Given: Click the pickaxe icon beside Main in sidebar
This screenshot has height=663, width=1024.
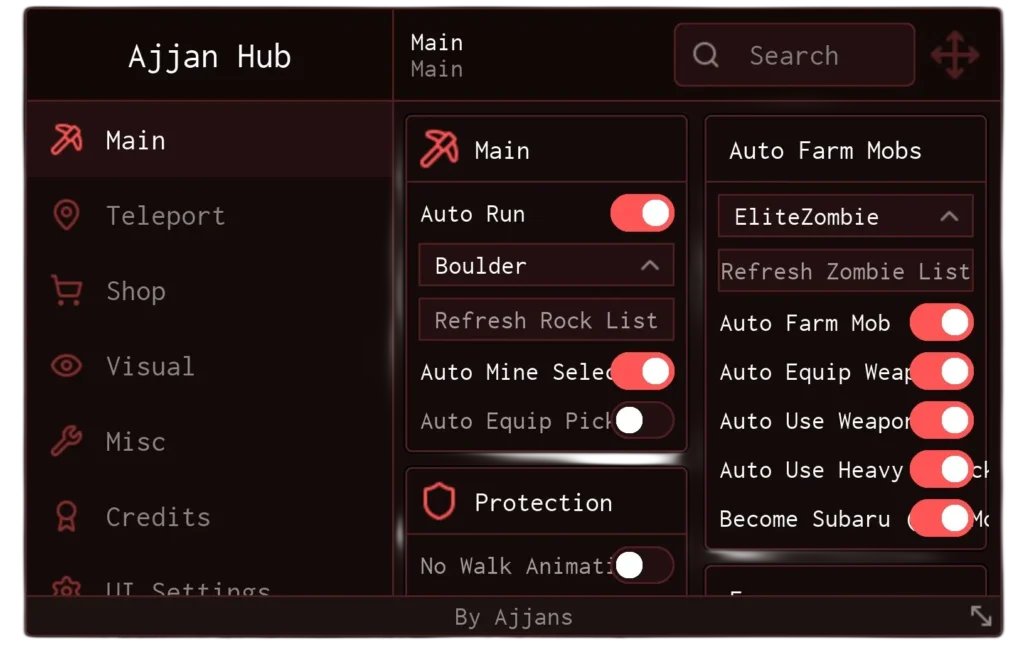Looking at the screenshot, I should pyautogui.click(x=66, y=140).
